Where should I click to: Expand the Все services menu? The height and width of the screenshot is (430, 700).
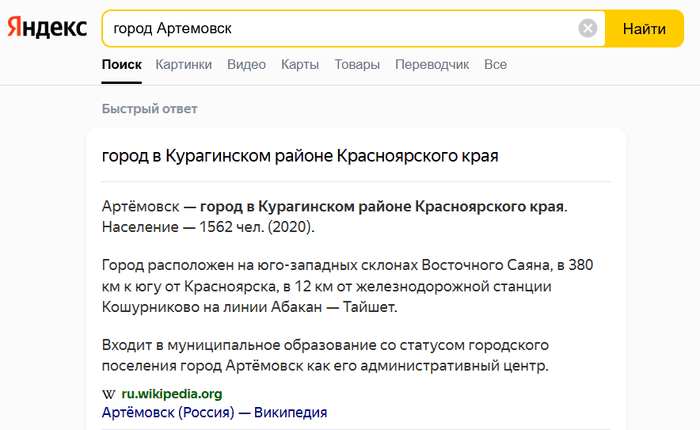pyautogui.click(x=496, y=64)
